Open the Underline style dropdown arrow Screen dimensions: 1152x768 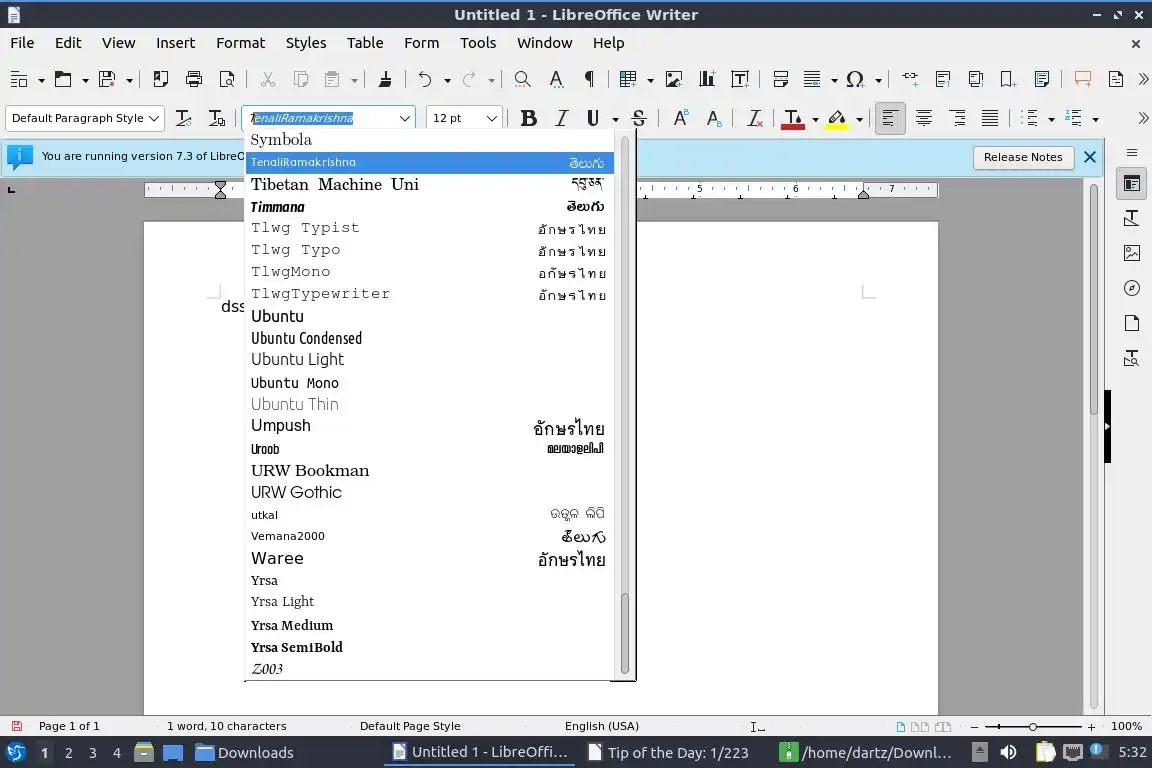click(616, 119)
